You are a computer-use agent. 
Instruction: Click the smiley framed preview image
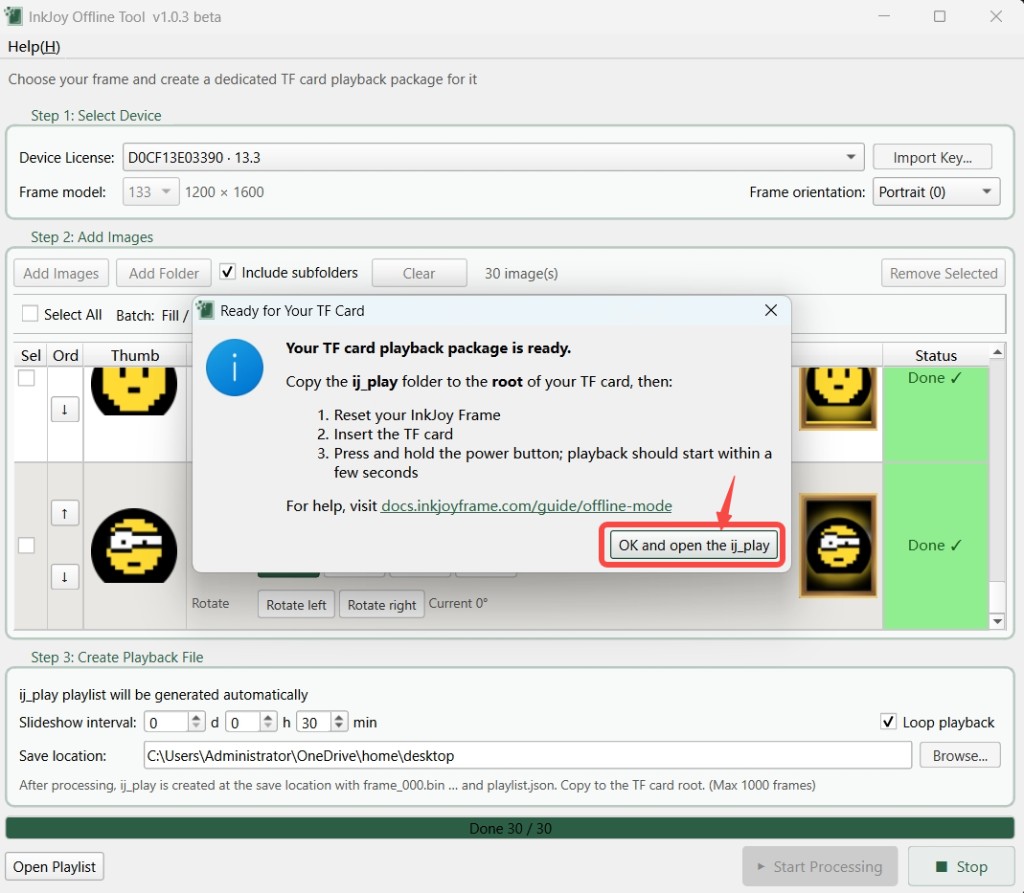click(838, 398)
